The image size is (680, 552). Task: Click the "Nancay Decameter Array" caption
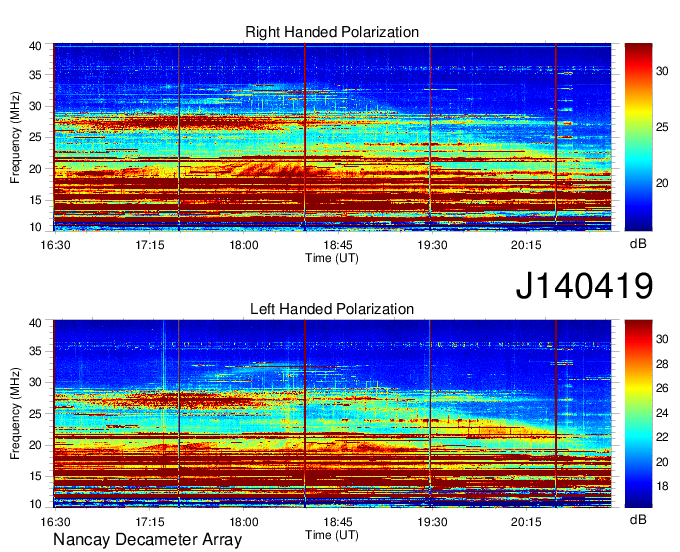click(x=147, y=540)
